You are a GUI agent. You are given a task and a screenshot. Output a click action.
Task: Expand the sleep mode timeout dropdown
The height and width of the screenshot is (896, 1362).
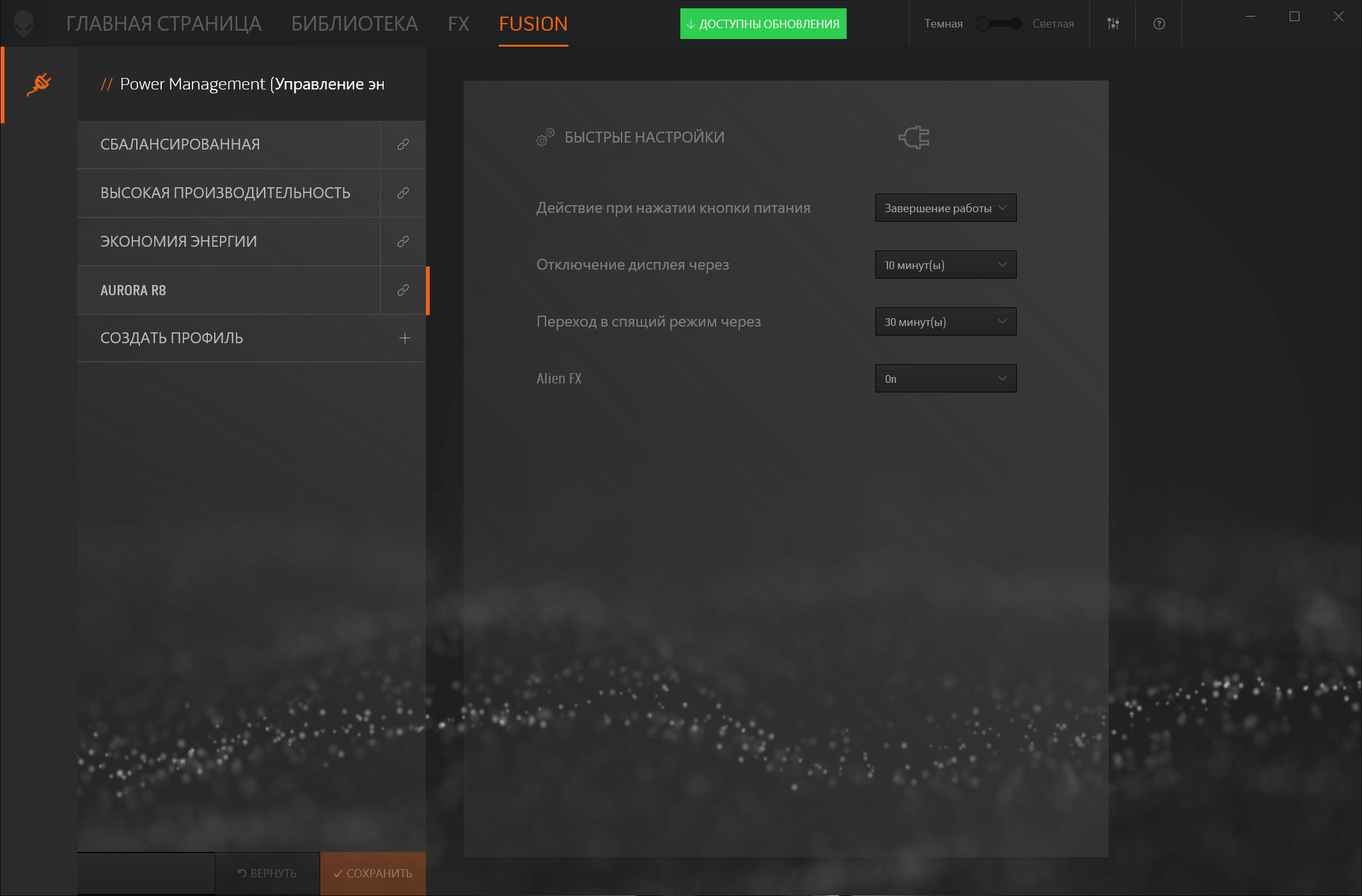point(946,321)
